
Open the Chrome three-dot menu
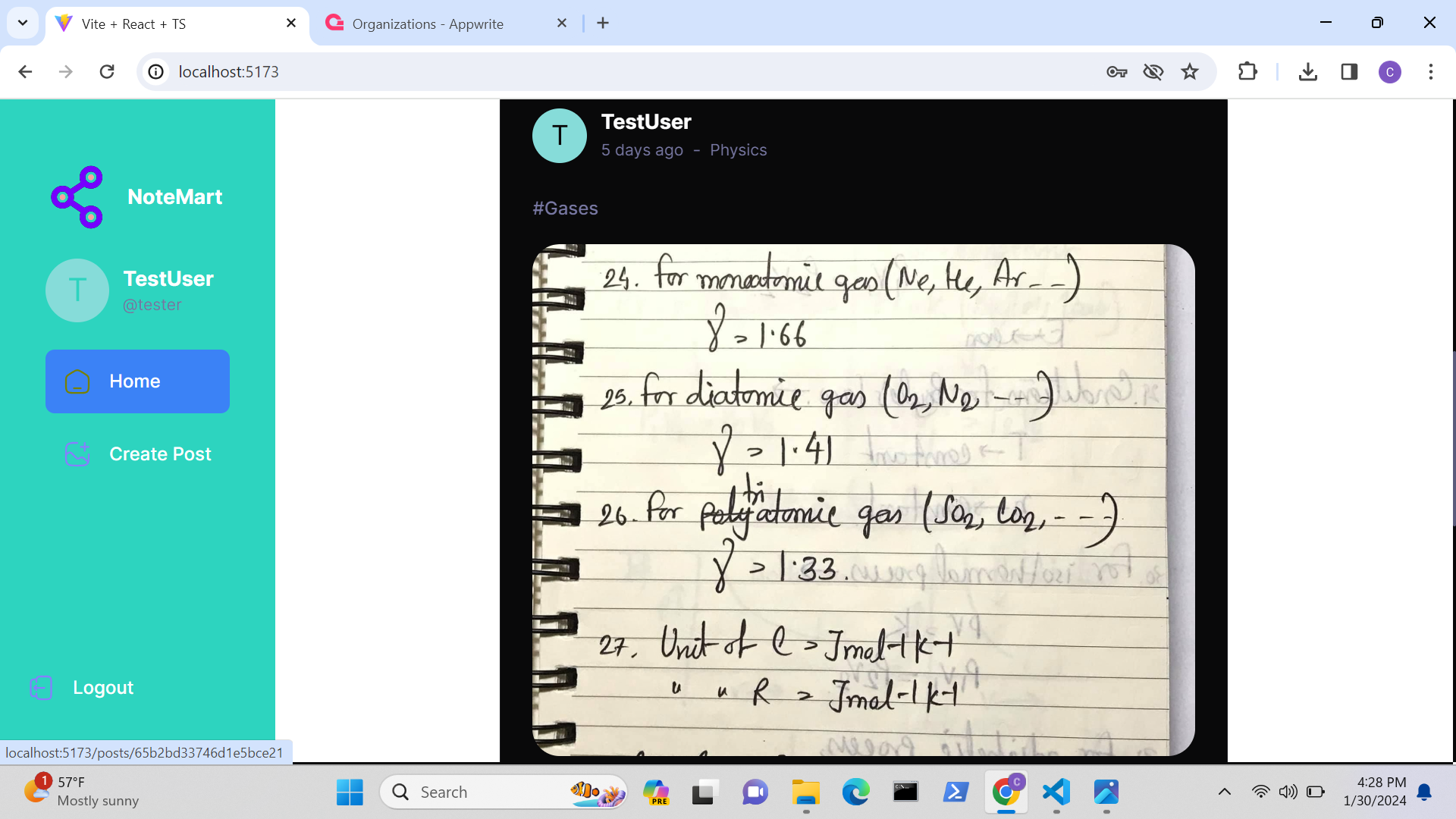(x=1431, y=72)
